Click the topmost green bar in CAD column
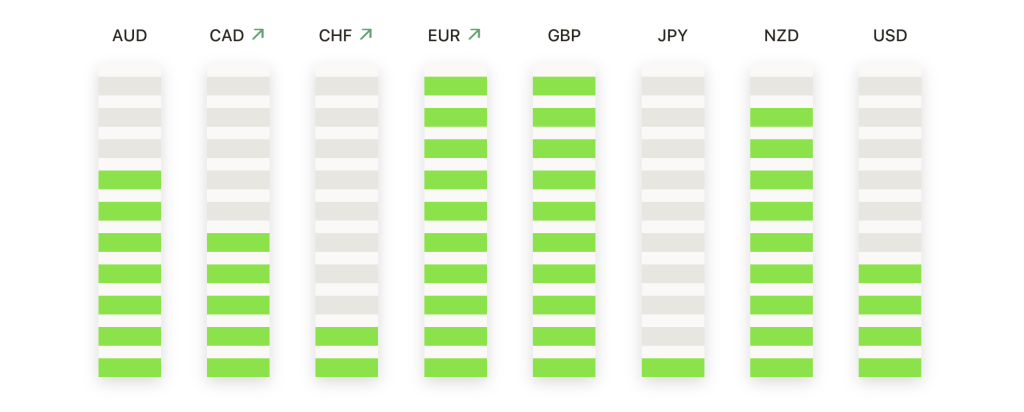1024x412 pixels. click(238, 242)
